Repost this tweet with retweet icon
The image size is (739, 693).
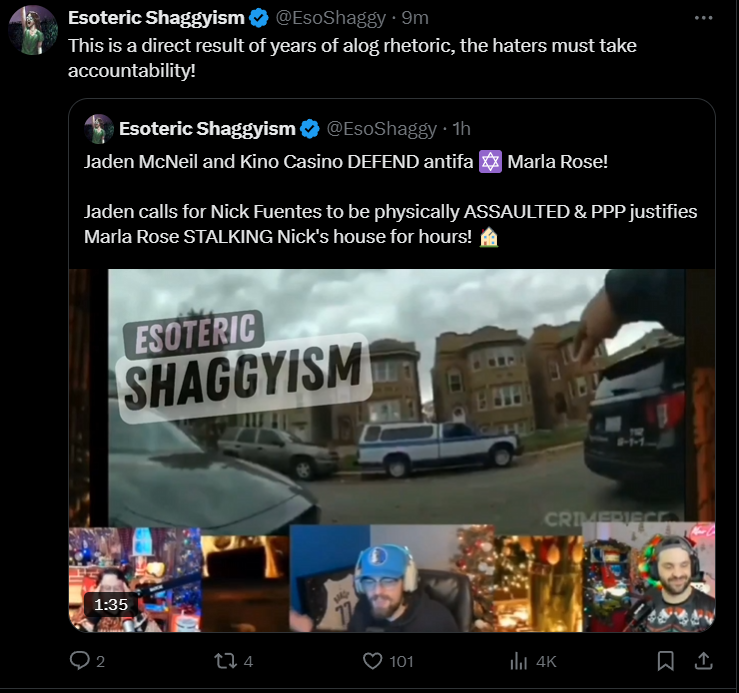pos(226,661)
